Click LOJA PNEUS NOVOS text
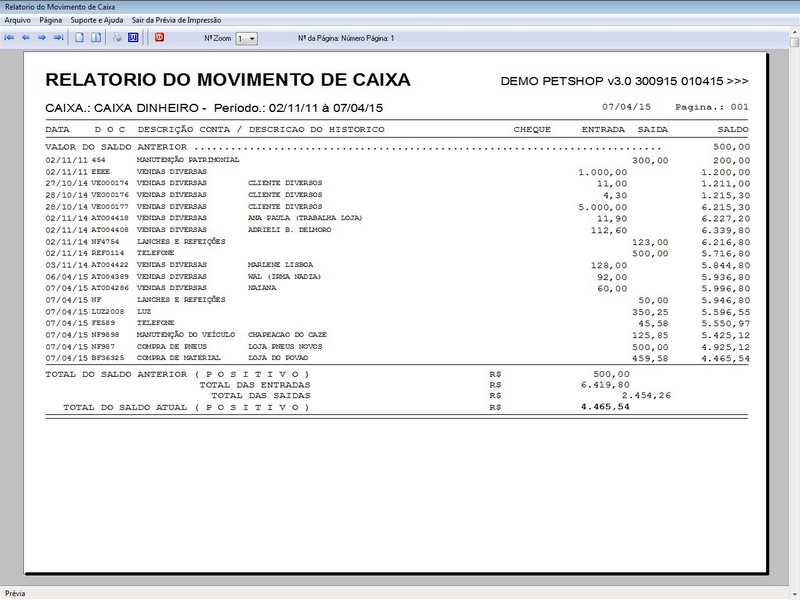This screenshot has height=600, width=800. coord(285,346)
